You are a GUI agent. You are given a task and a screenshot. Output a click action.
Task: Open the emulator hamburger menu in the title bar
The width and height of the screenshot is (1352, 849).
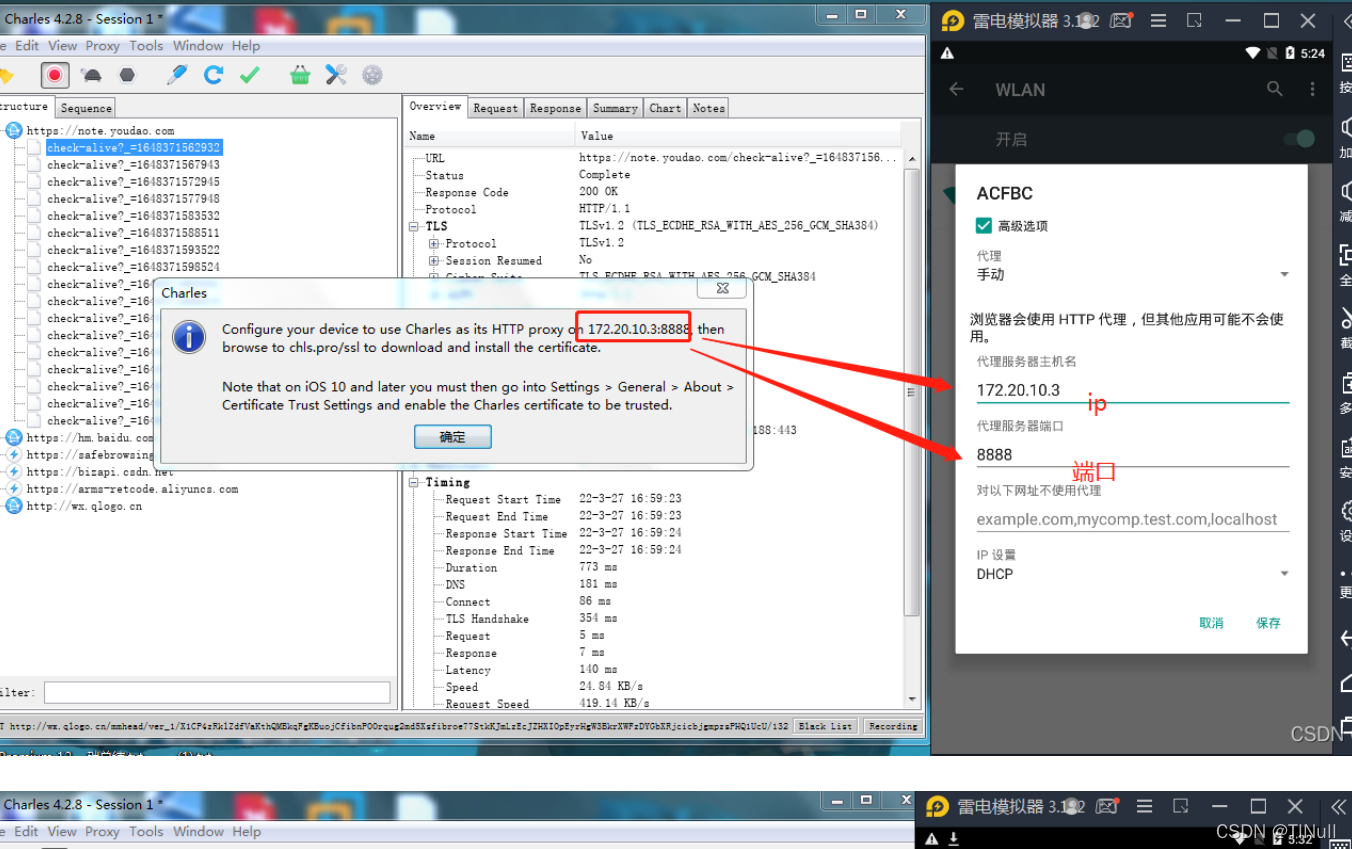click(1158, 21)
